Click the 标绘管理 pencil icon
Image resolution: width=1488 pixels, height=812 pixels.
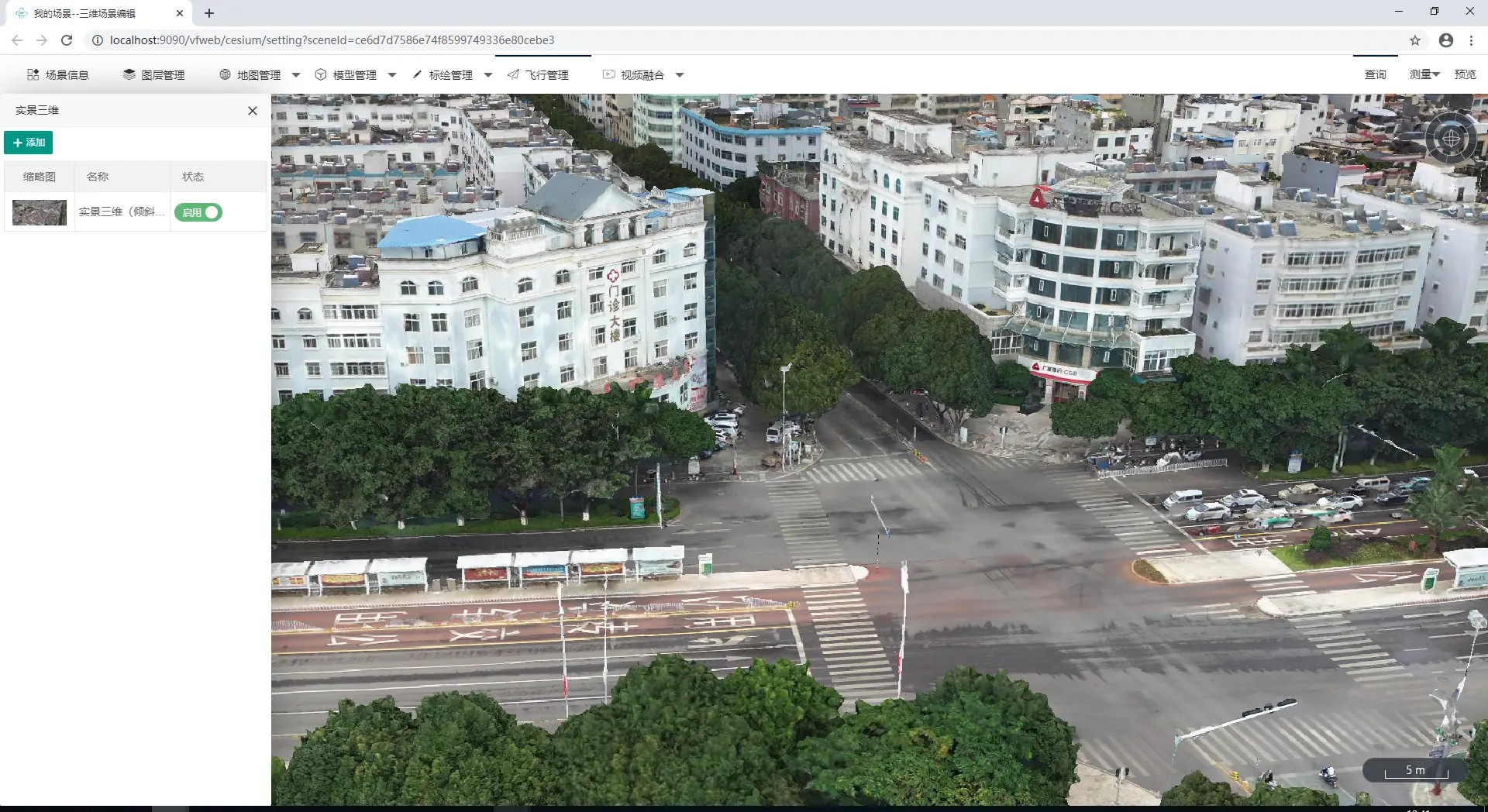click(417, 75)
